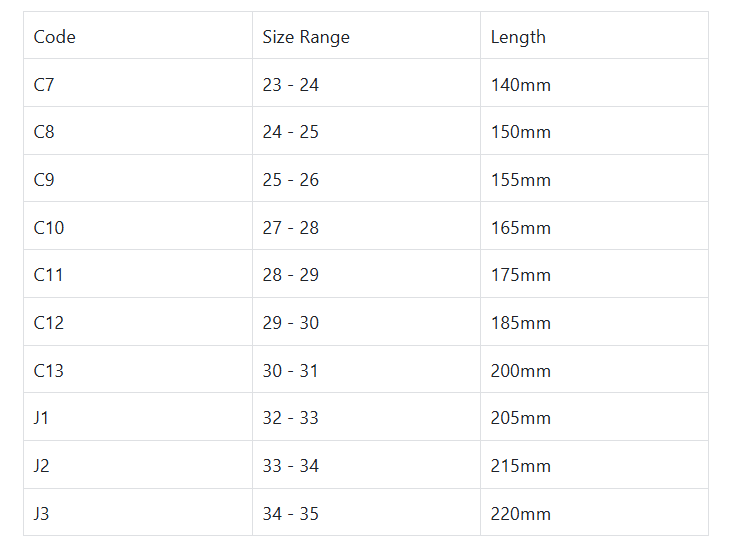Select the 155mm length cell
Image resolution: width=729 pixels, height=553 pixels.
pos(520,180)
